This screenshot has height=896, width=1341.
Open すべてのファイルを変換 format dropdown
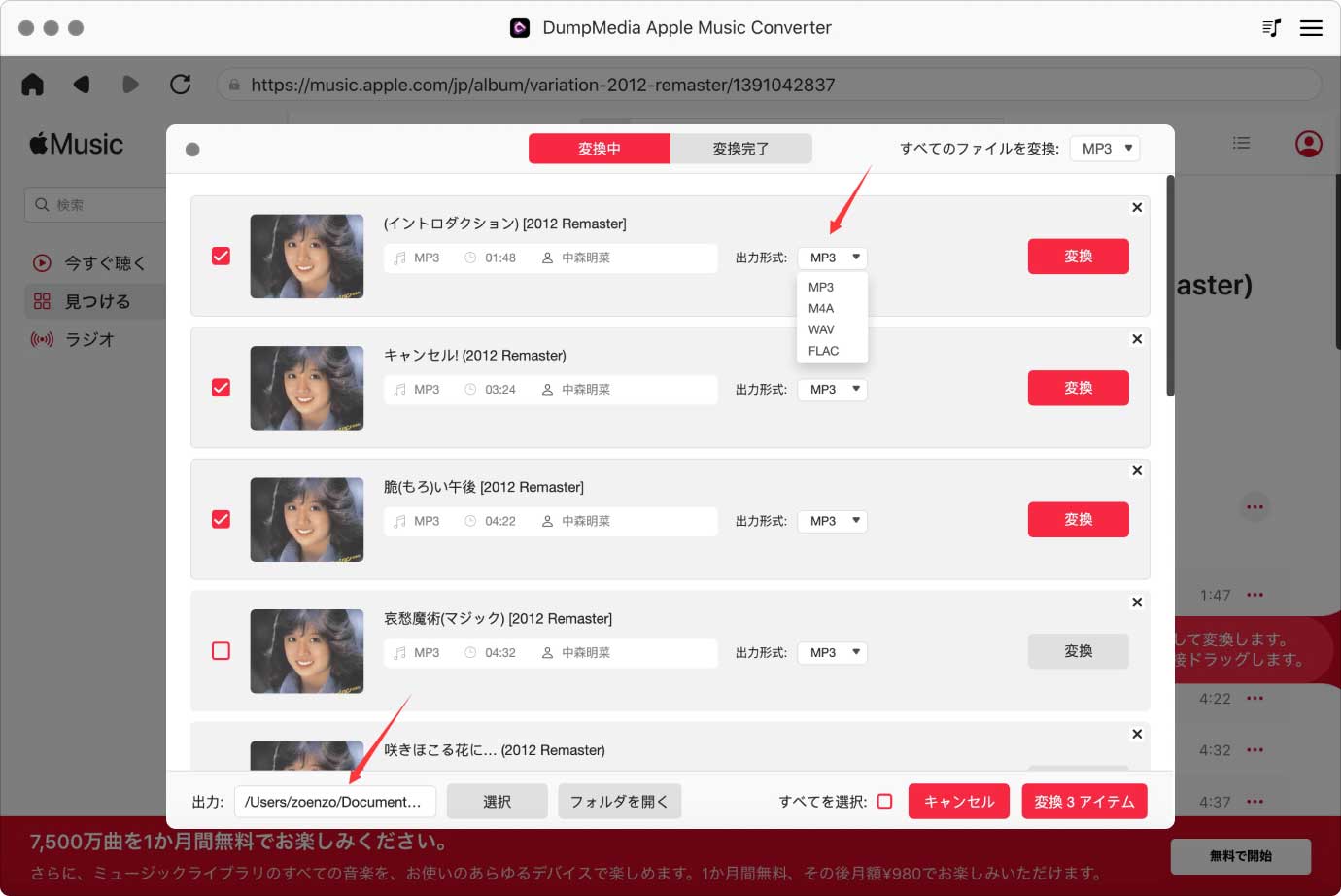click(x=1105, y=149)
